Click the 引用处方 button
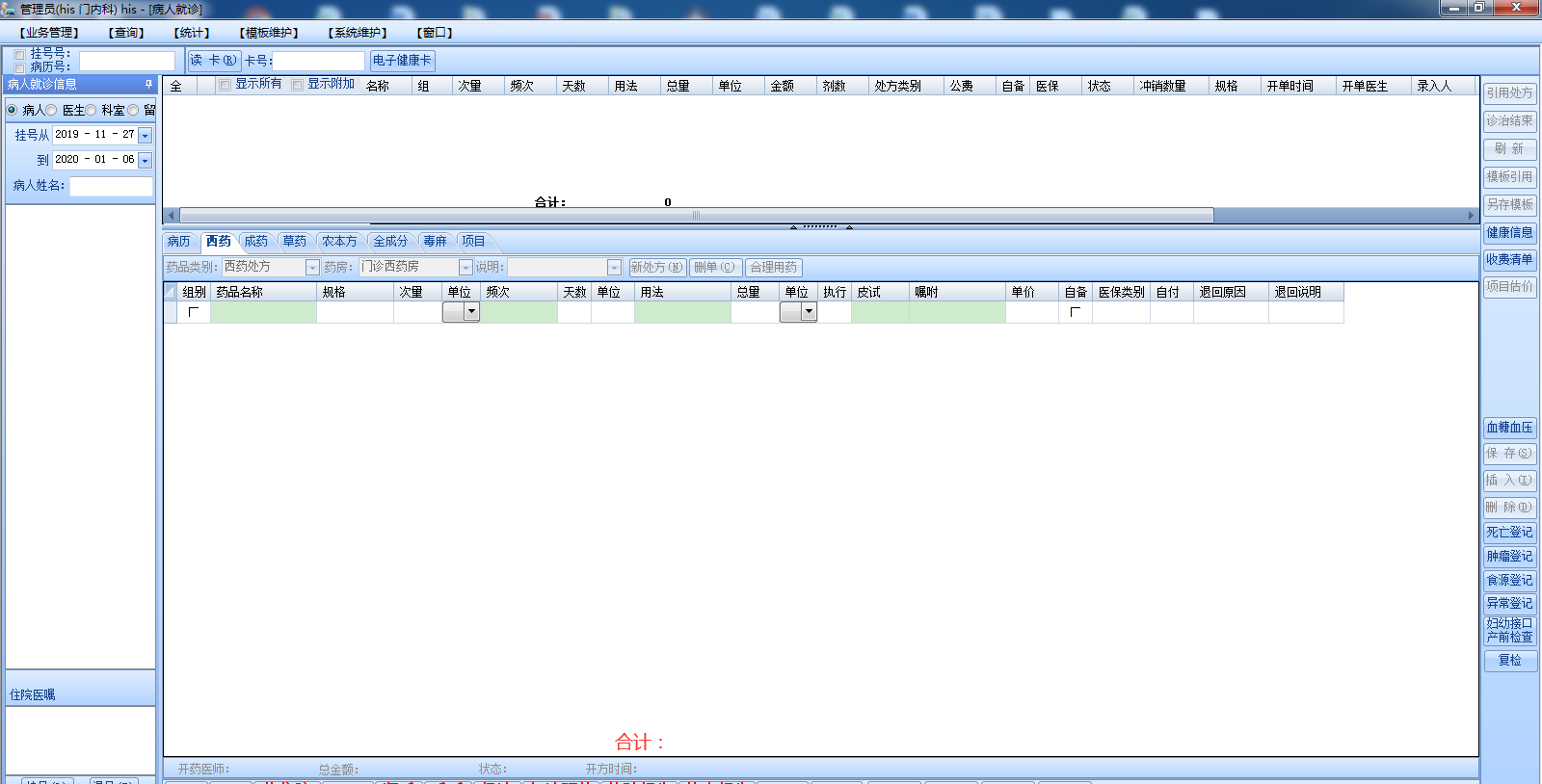The width and height of the screenshot is (1542, 784). (1509, 93)
